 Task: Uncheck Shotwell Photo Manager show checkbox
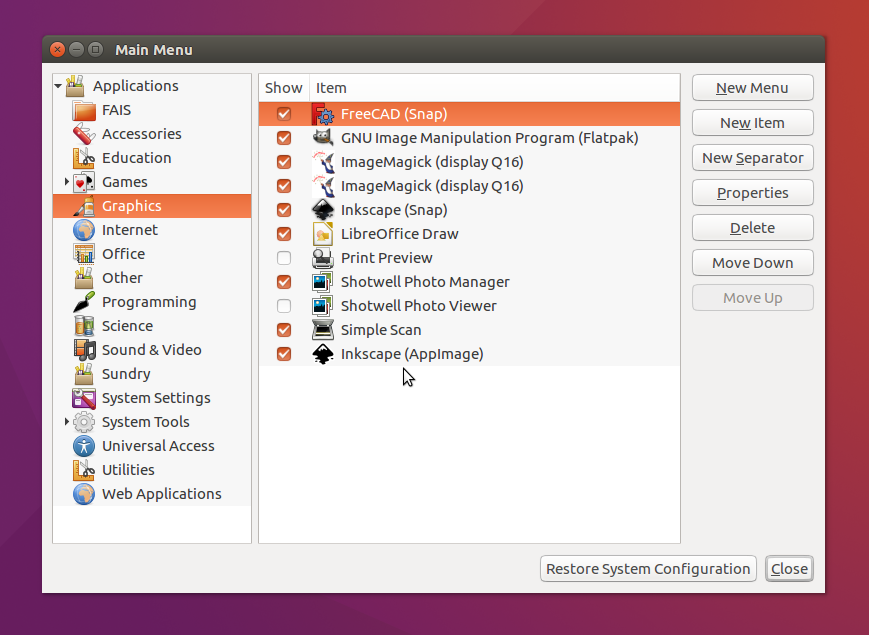point(284,282)
